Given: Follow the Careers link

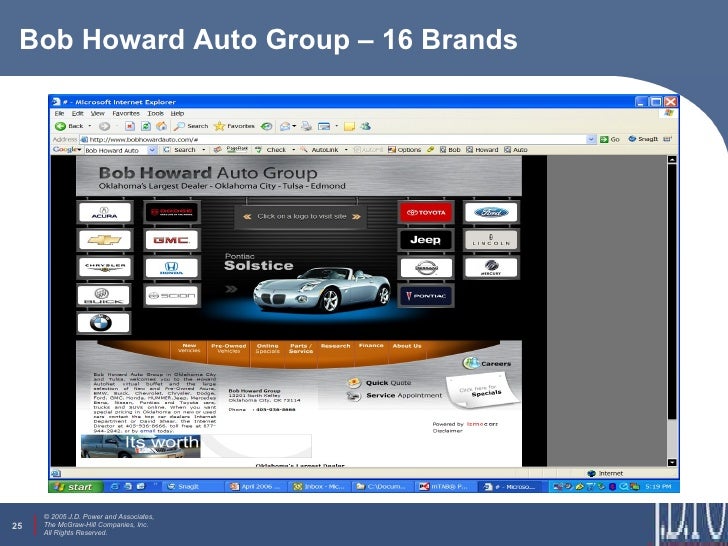Looking at the screenshot, I should coord(487,363).
